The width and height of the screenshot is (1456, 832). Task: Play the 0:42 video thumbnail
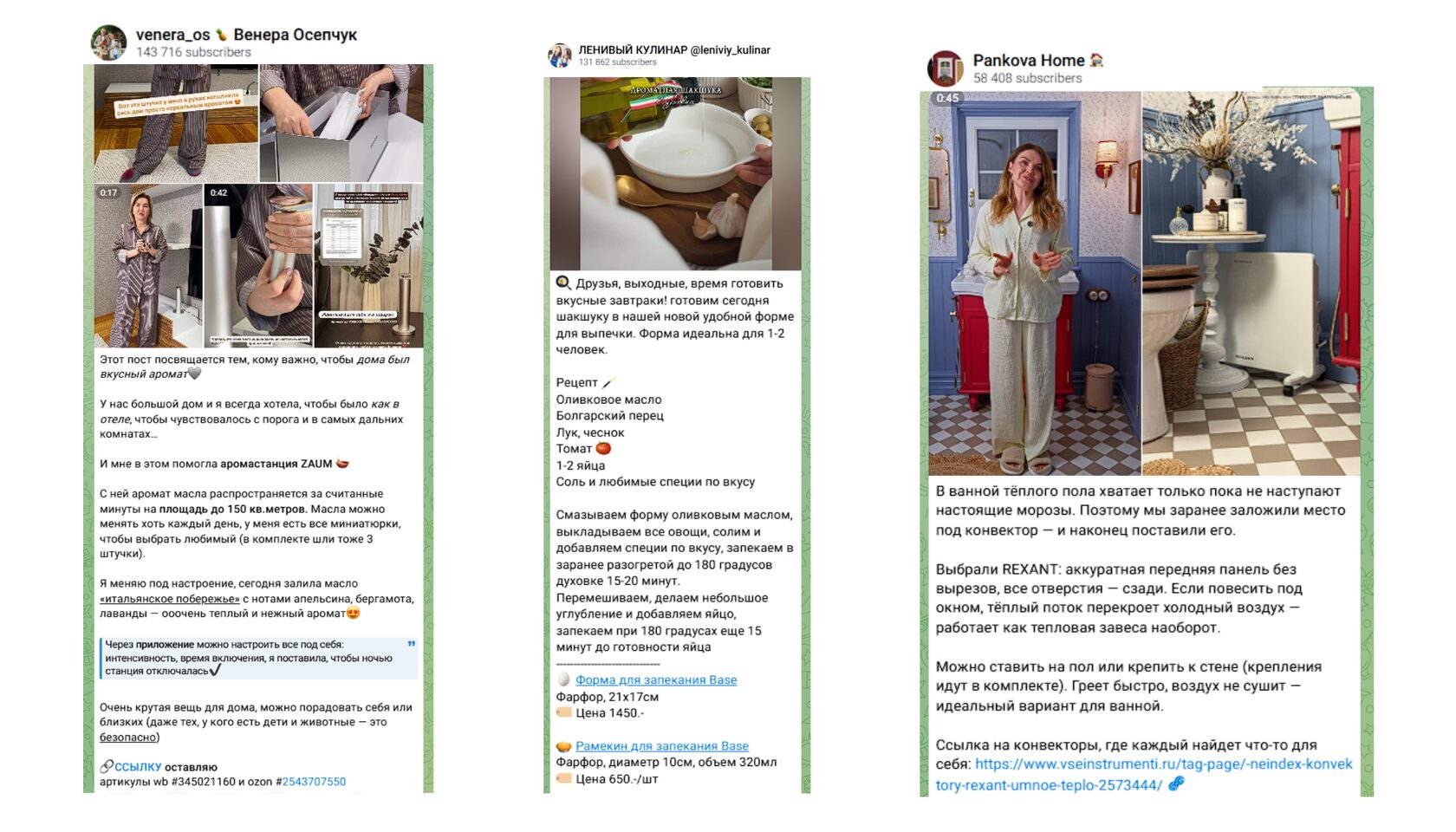[258, 265]
